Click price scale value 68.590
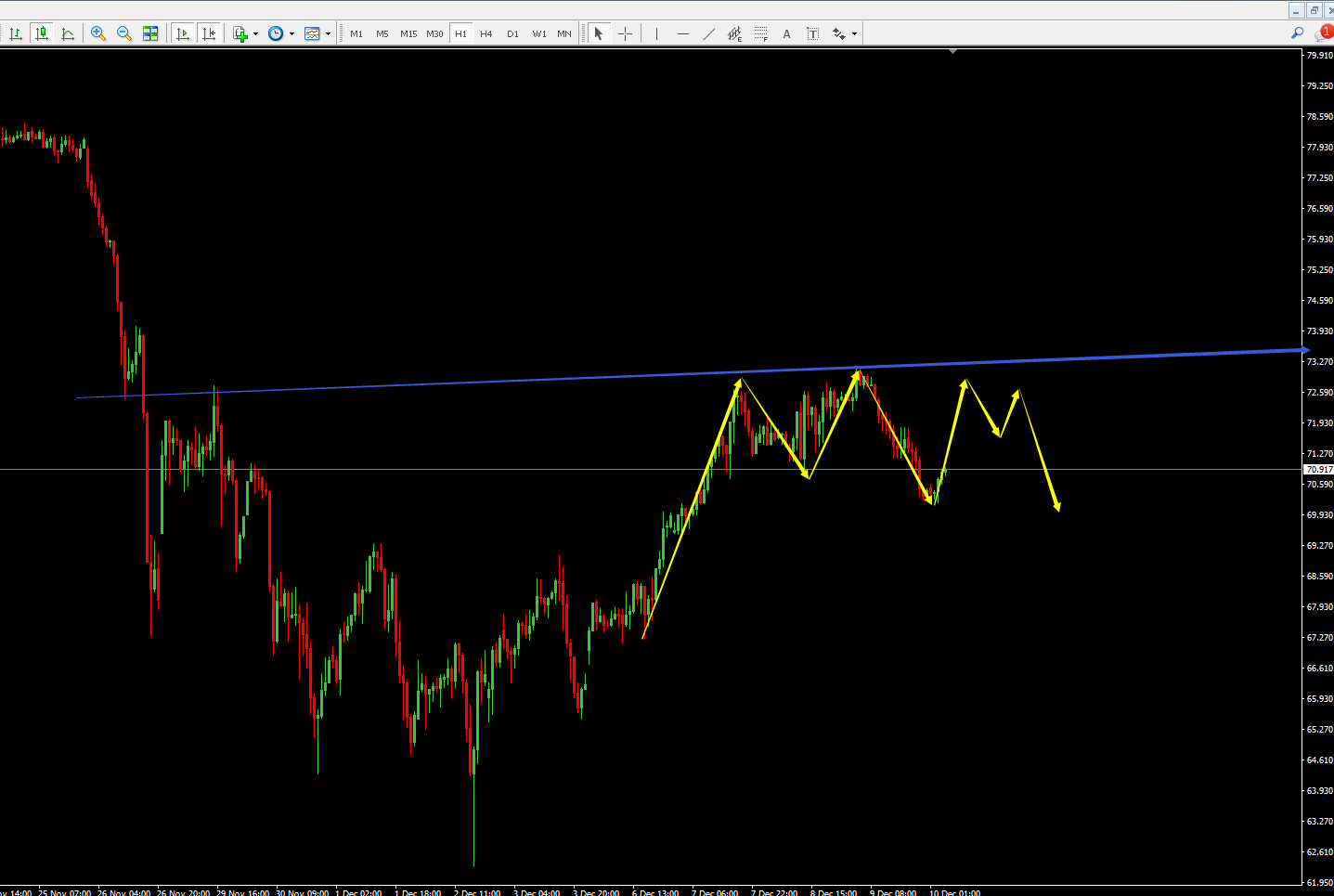This screenshot has height=896, width=1334. click(x=1319, y=576)
